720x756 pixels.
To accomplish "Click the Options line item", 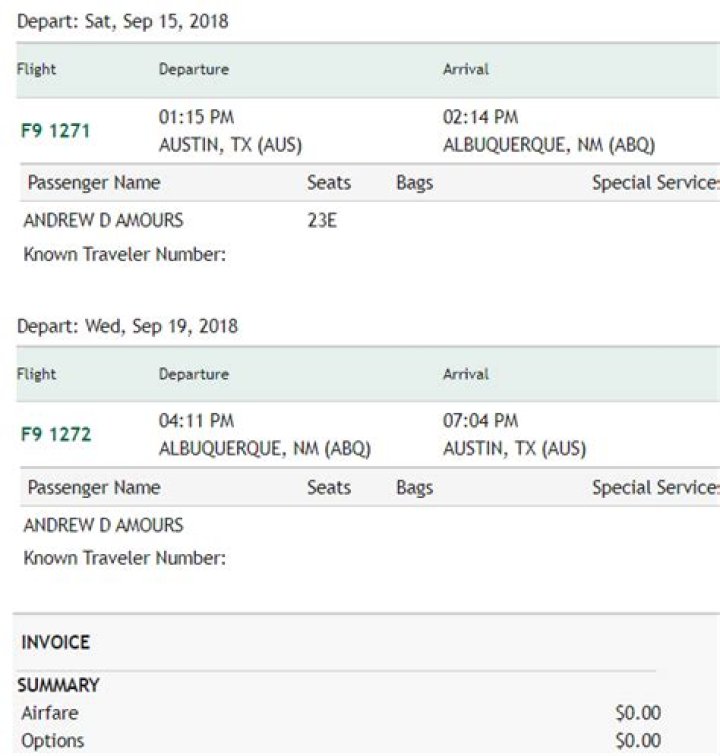I will pos(52,741).
